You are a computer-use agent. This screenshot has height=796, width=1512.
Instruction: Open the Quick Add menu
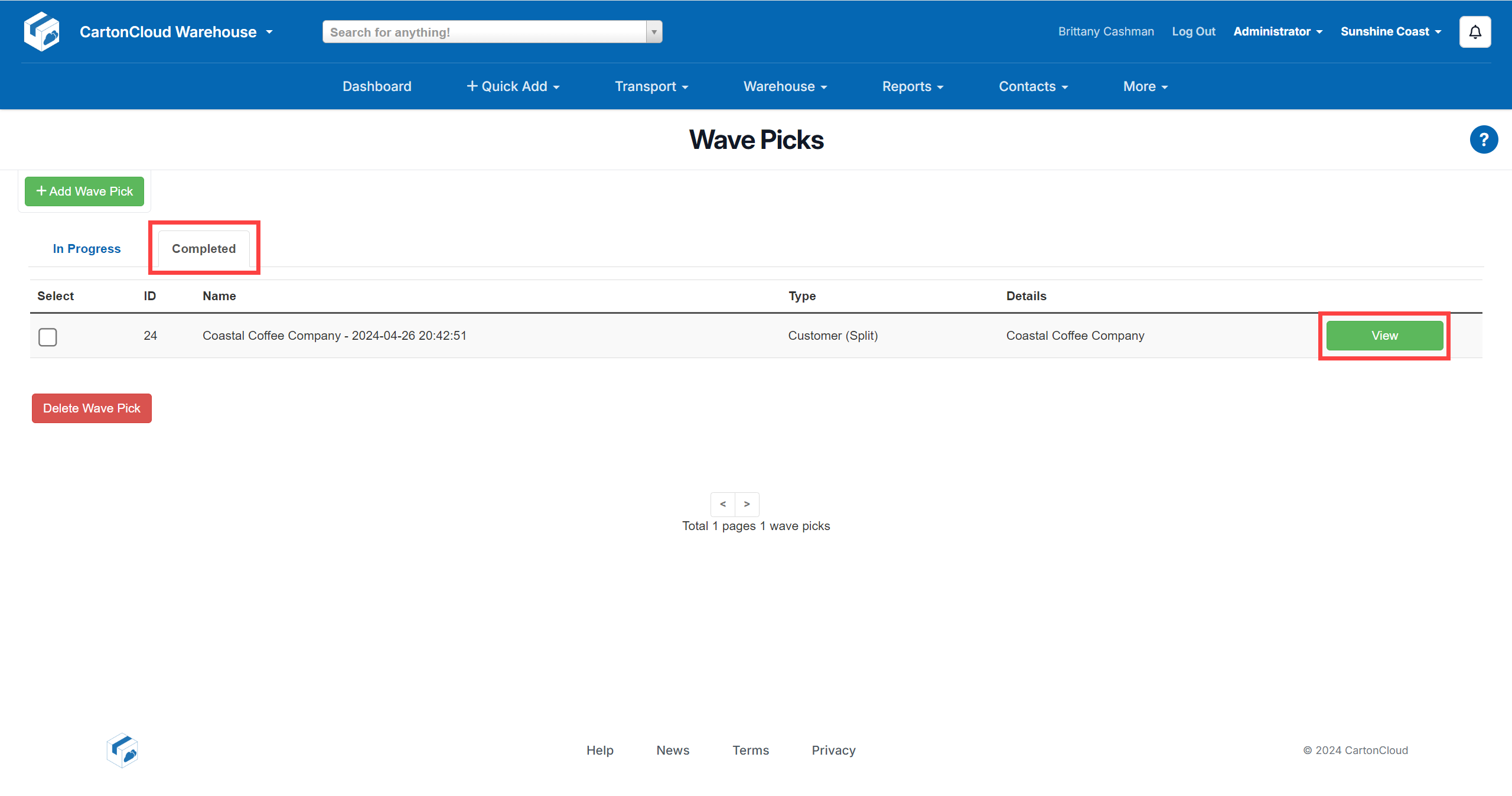point(513,86)
